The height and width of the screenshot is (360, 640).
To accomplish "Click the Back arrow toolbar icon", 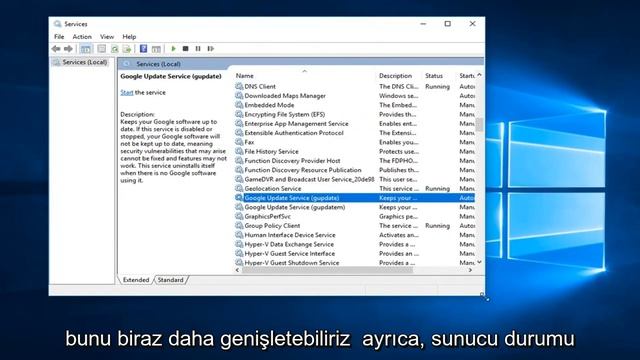I will 56,49.
